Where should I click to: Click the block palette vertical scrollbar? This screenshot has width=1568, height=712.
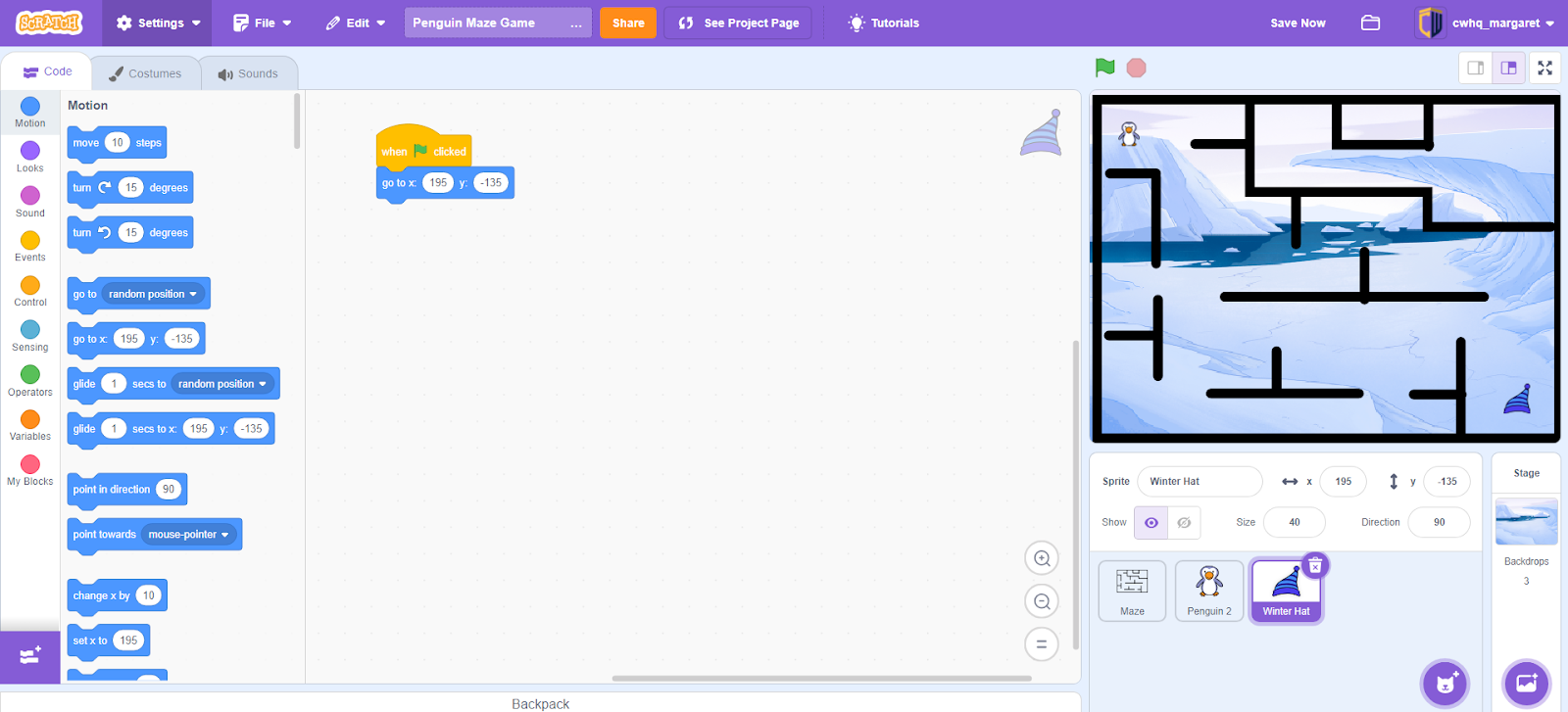[297, 122]
